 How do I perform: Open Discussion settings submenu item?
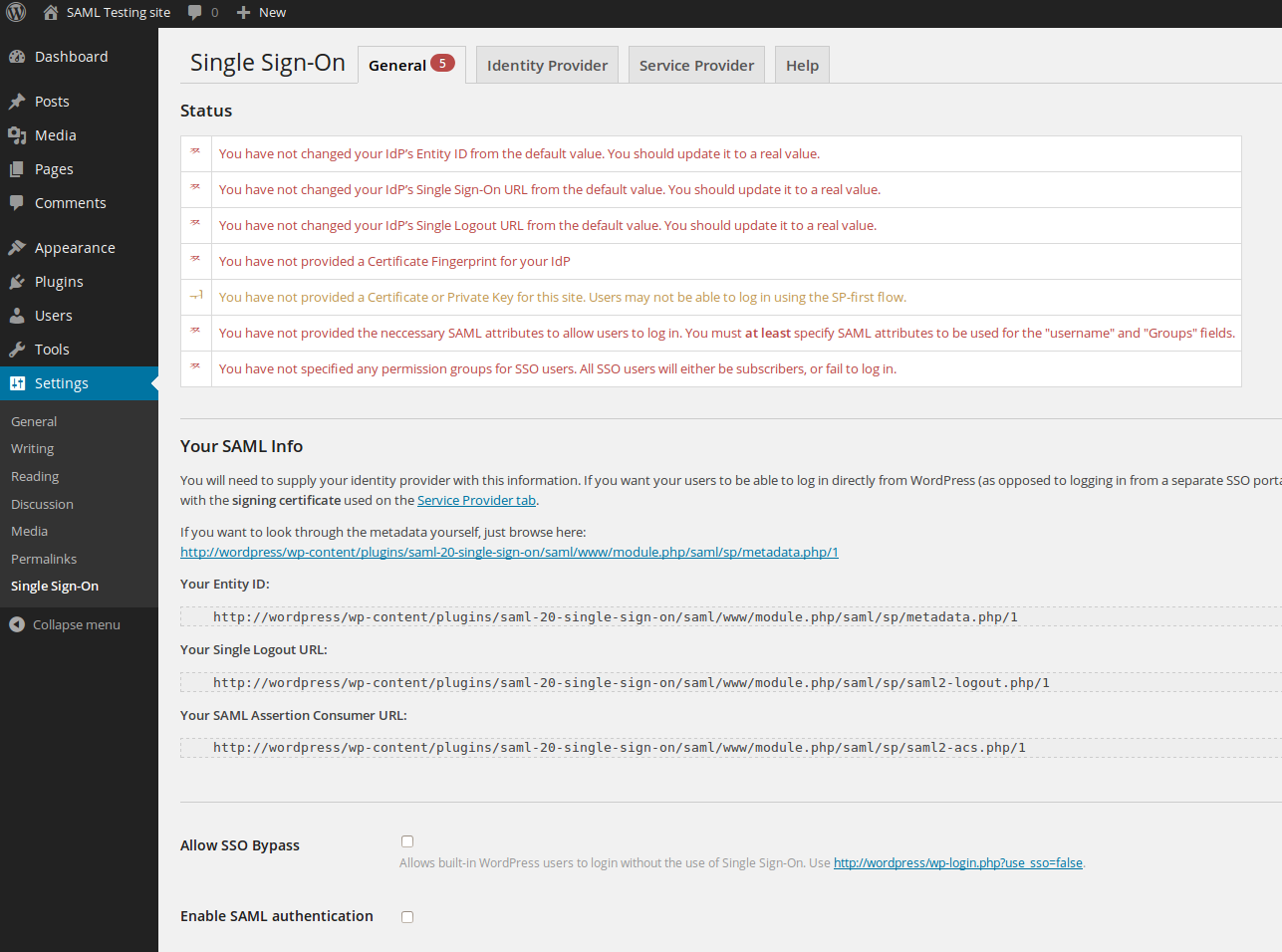click(x=42, y=505)
